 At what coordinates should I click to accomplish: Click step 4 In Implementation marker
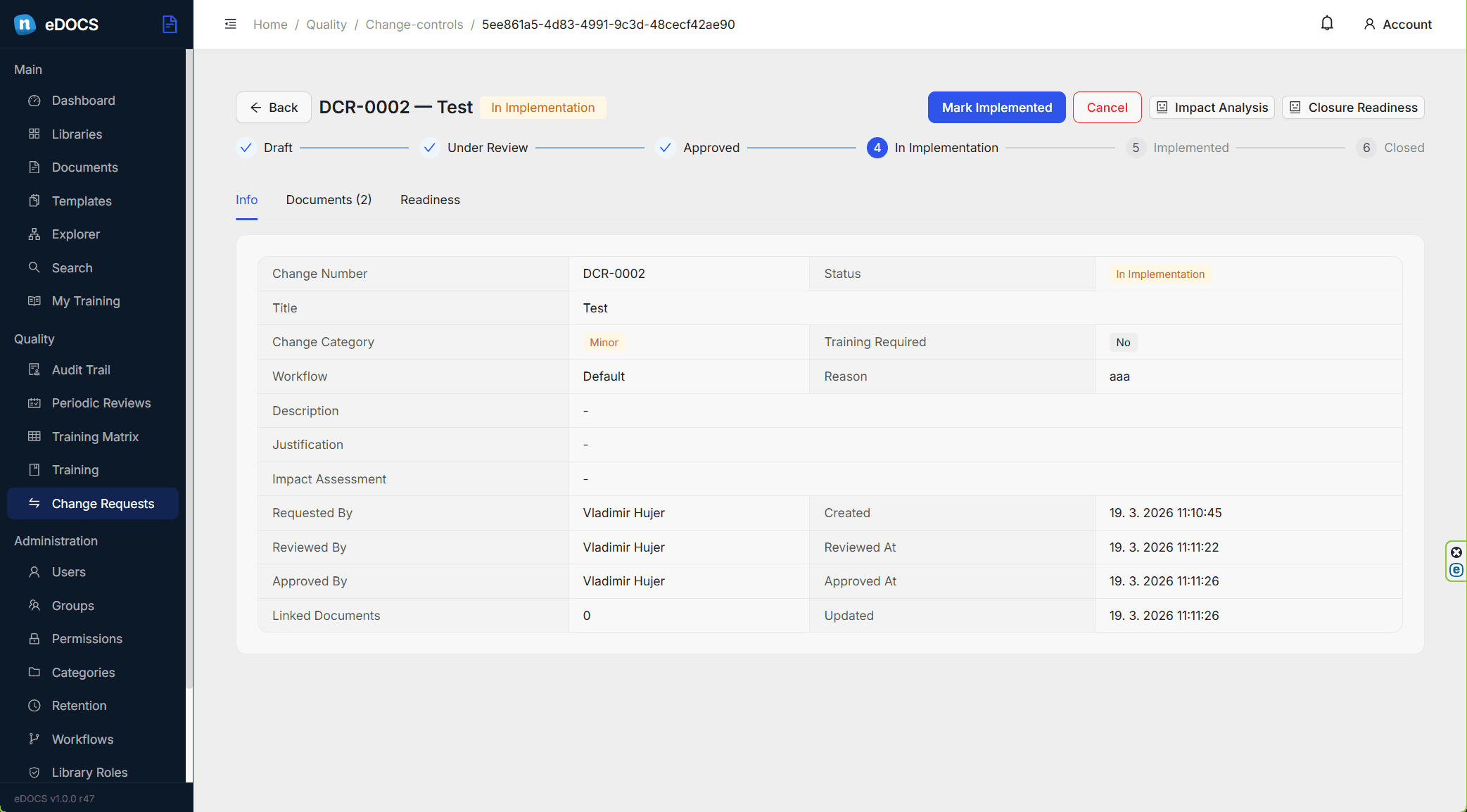(x=877, y=148)
